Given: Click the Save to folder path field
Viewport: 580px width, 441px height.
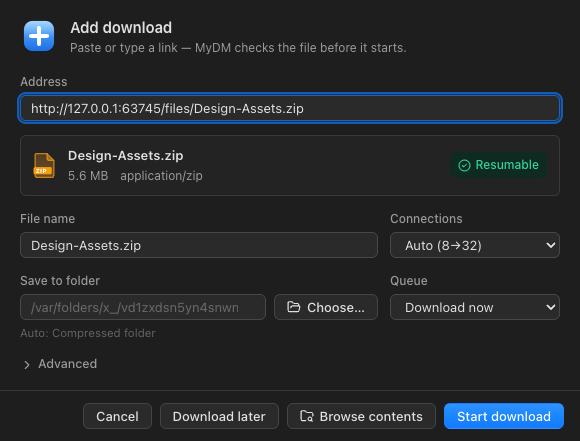Looking at the screenshot, I should [143, 307].
